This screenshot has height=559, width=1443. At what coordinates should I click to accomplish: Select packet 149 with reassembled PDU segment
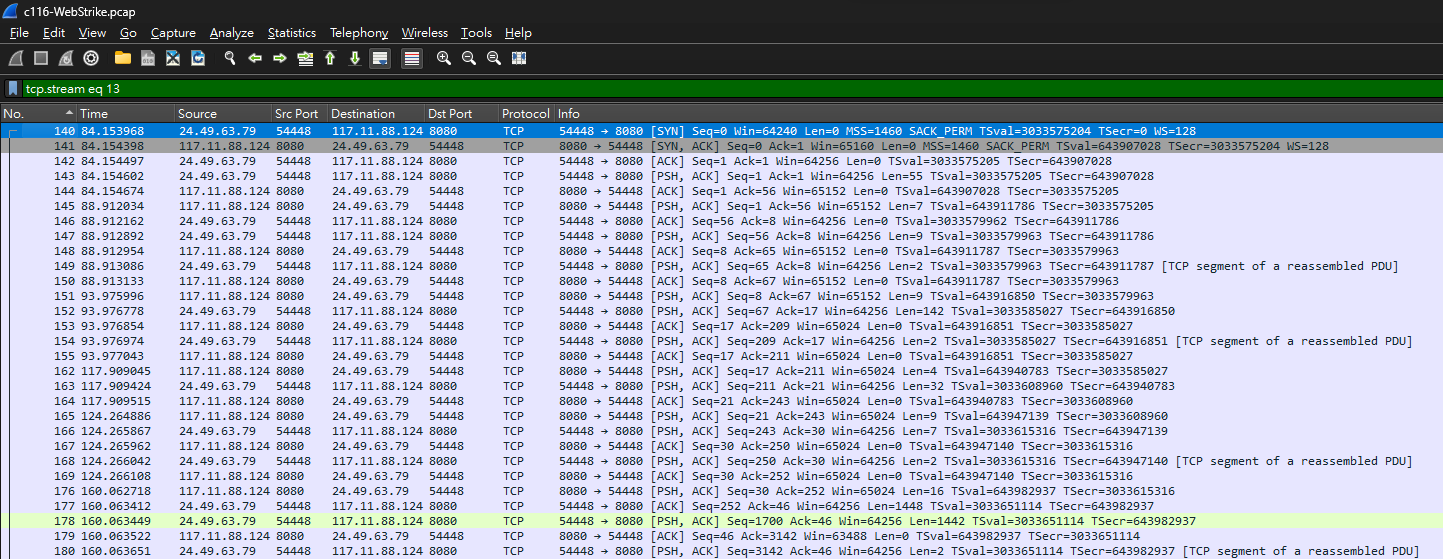point(721,266)
